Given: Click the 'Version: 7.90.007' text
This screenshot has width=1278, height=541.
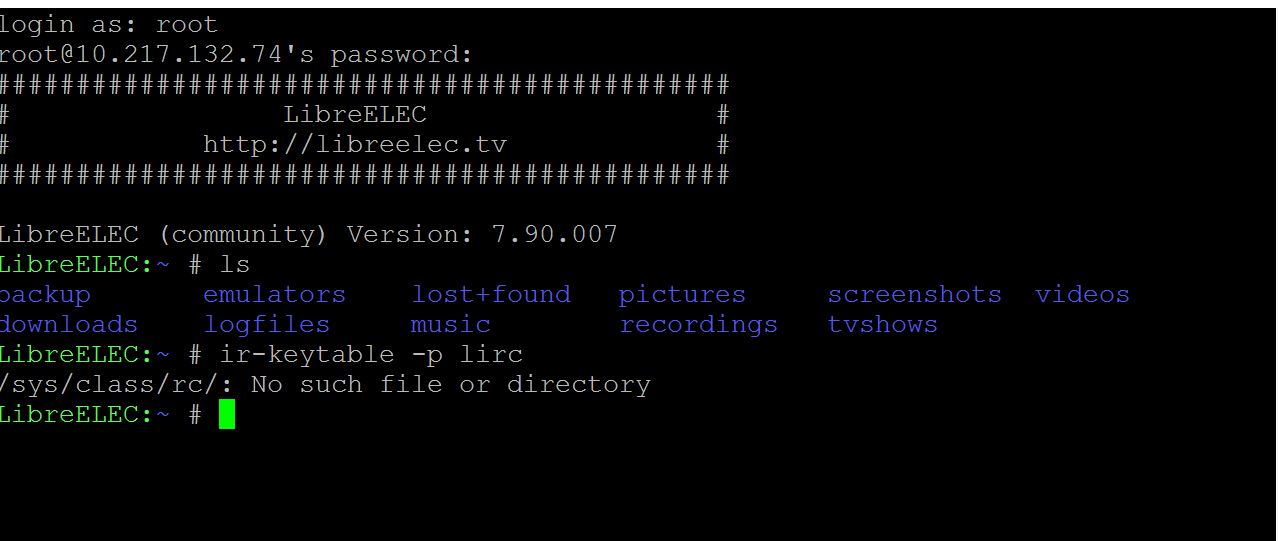Looking at the screenshot, I should [x=482, y=235].
